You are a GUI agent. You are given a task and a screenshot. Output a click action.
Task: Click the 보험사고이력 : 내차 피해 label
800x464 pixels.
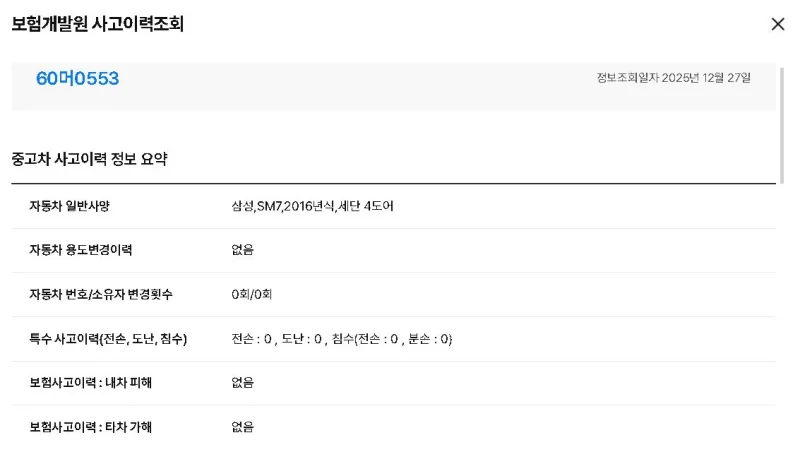click(x=91, y=383)
